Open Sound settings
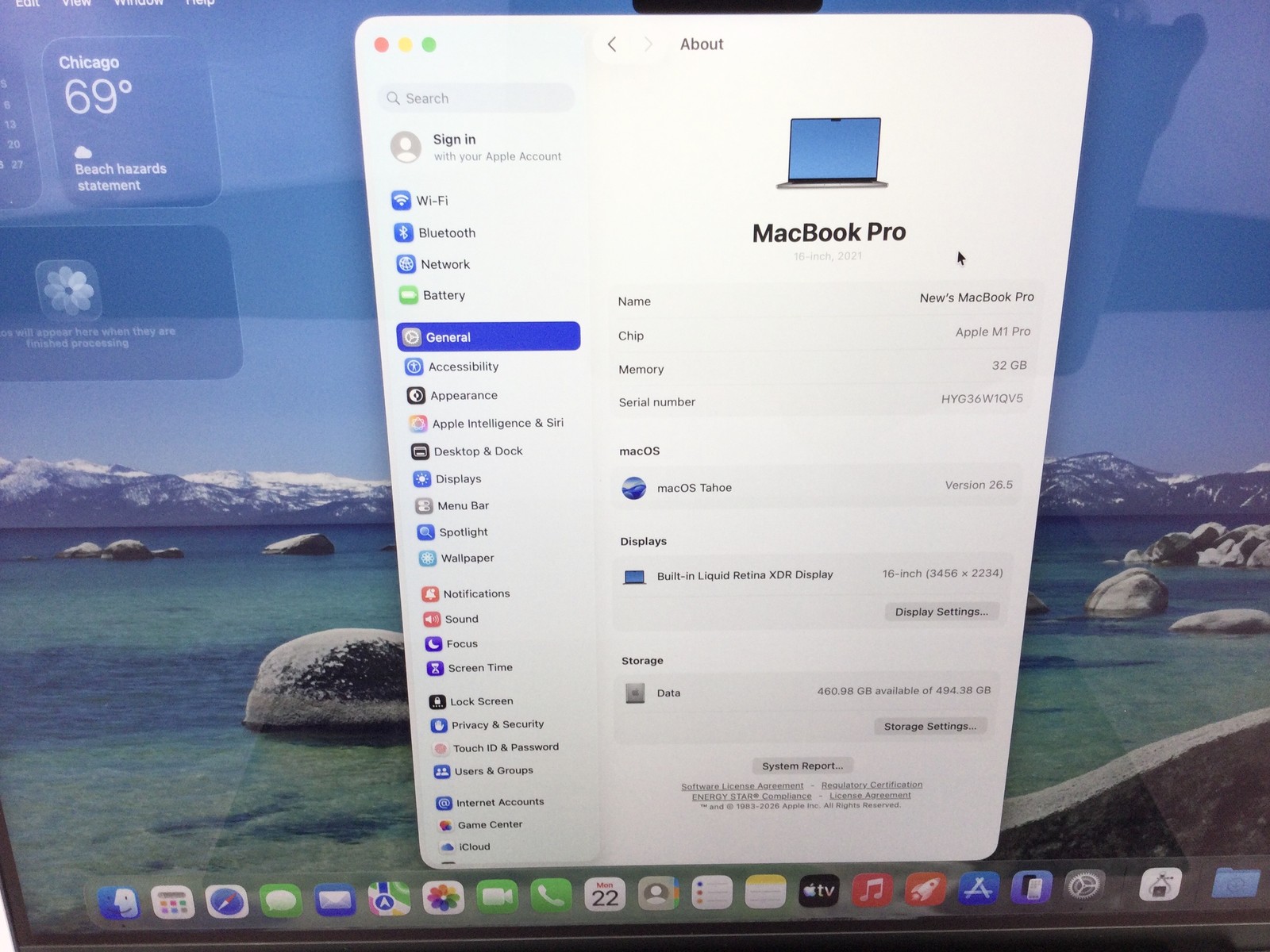This screenshot has height=952, width=1270. click(451, 619)
